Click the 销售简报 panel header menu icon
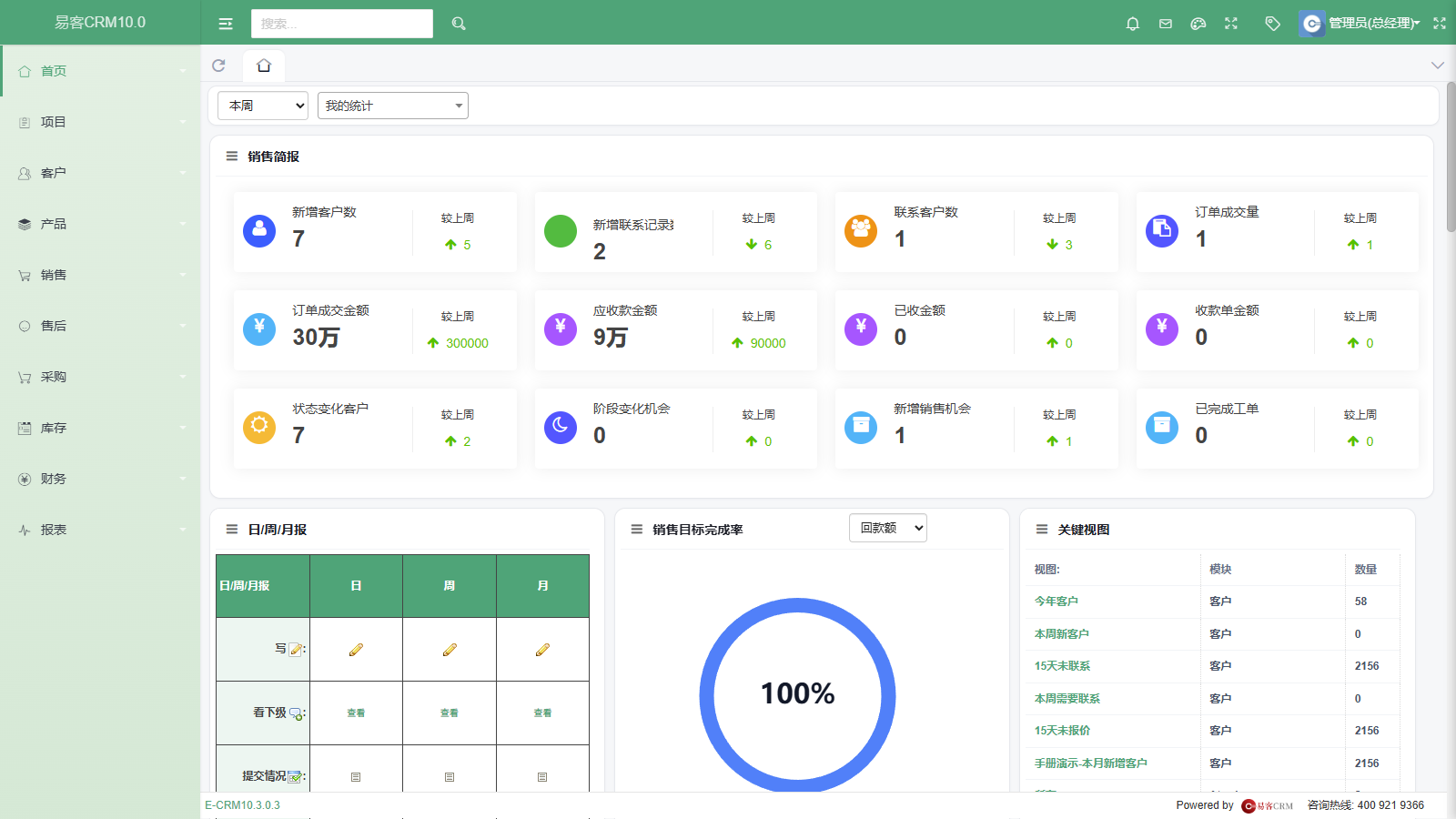The width and height of the screenshot is (1456, 819). tap(232, 157)
